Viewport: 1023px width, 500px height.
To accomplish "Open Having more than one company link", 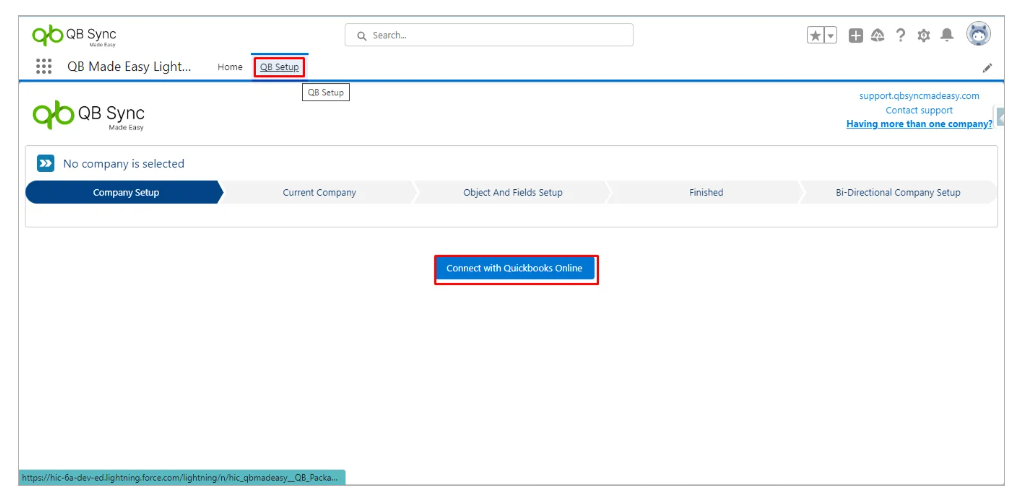I will point(919,124).
